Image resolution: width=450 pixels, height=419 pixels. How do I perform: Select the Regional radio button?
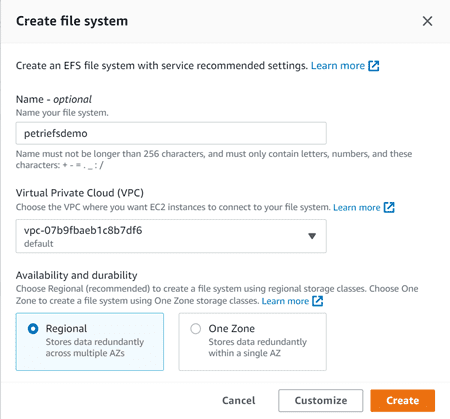point(33,329)
